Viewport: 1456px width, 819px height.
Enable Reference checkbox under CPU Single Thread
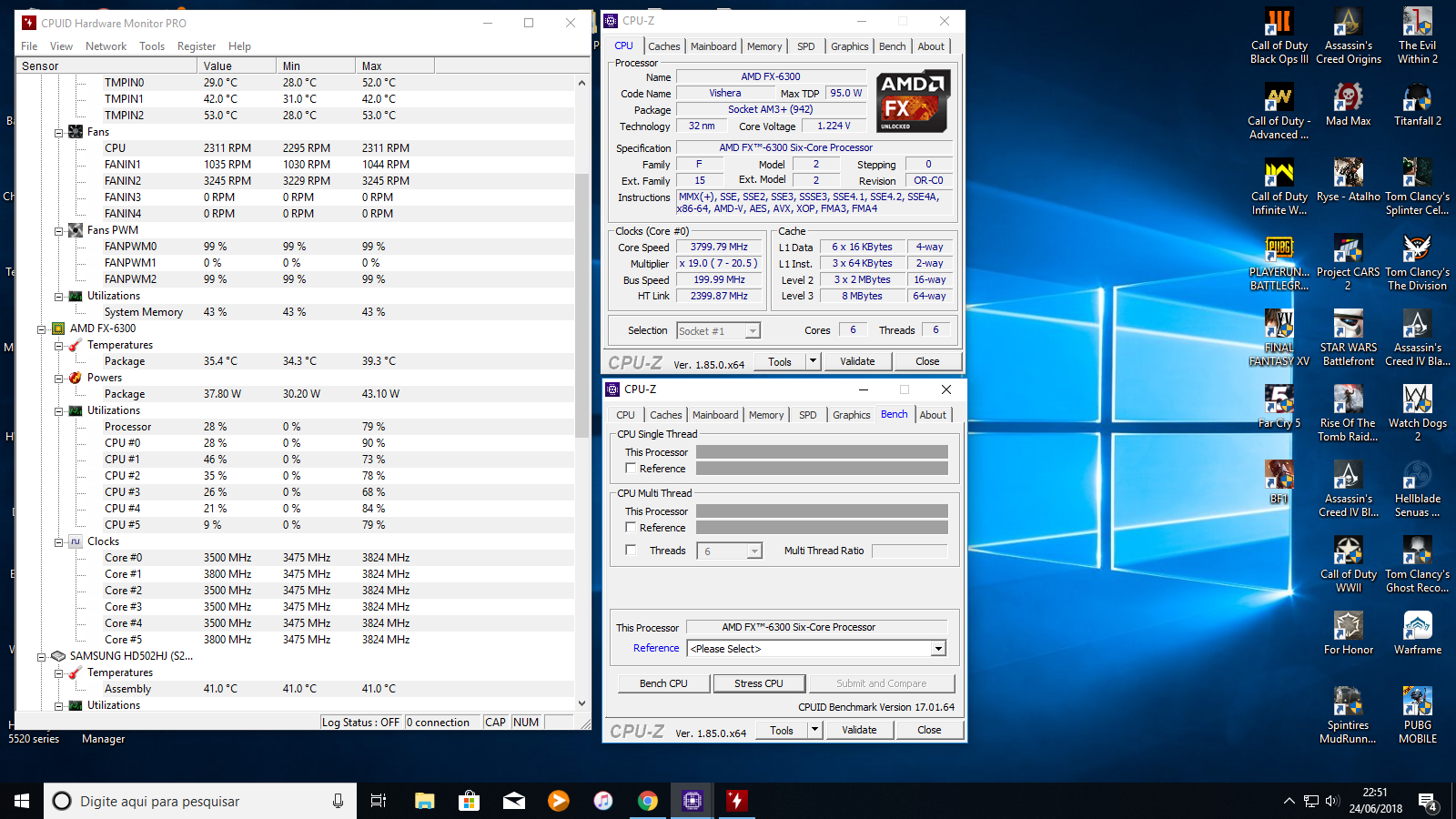click(x=631, y=468)
